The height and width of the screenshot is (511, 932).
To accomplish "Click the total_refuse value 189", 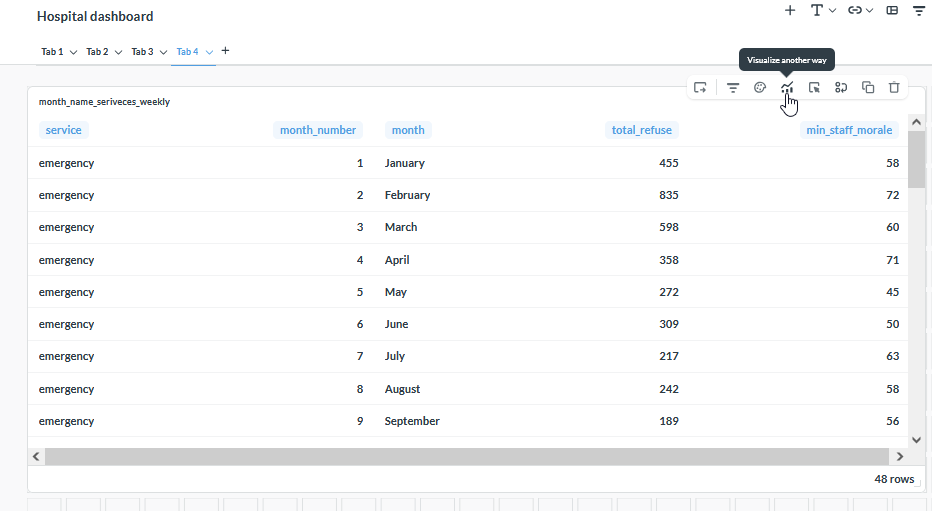I will (669, 421).
